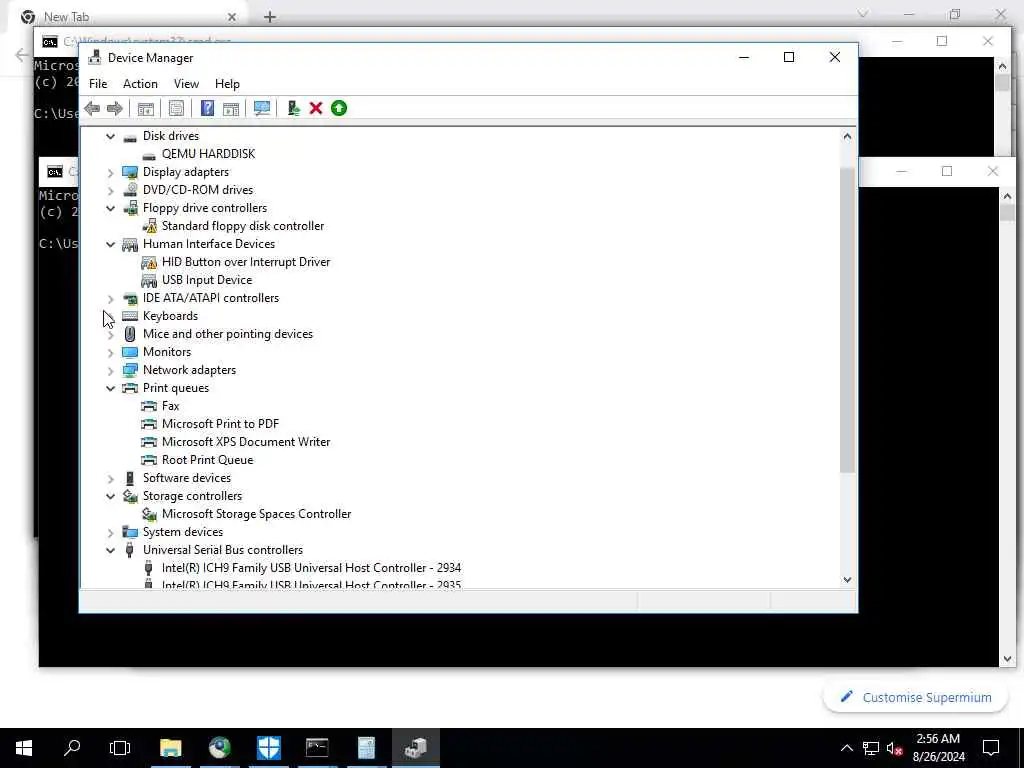Click the Monitors category icon
The image size is (1024, 768).
pyautogui.click(x=130, y=352)
